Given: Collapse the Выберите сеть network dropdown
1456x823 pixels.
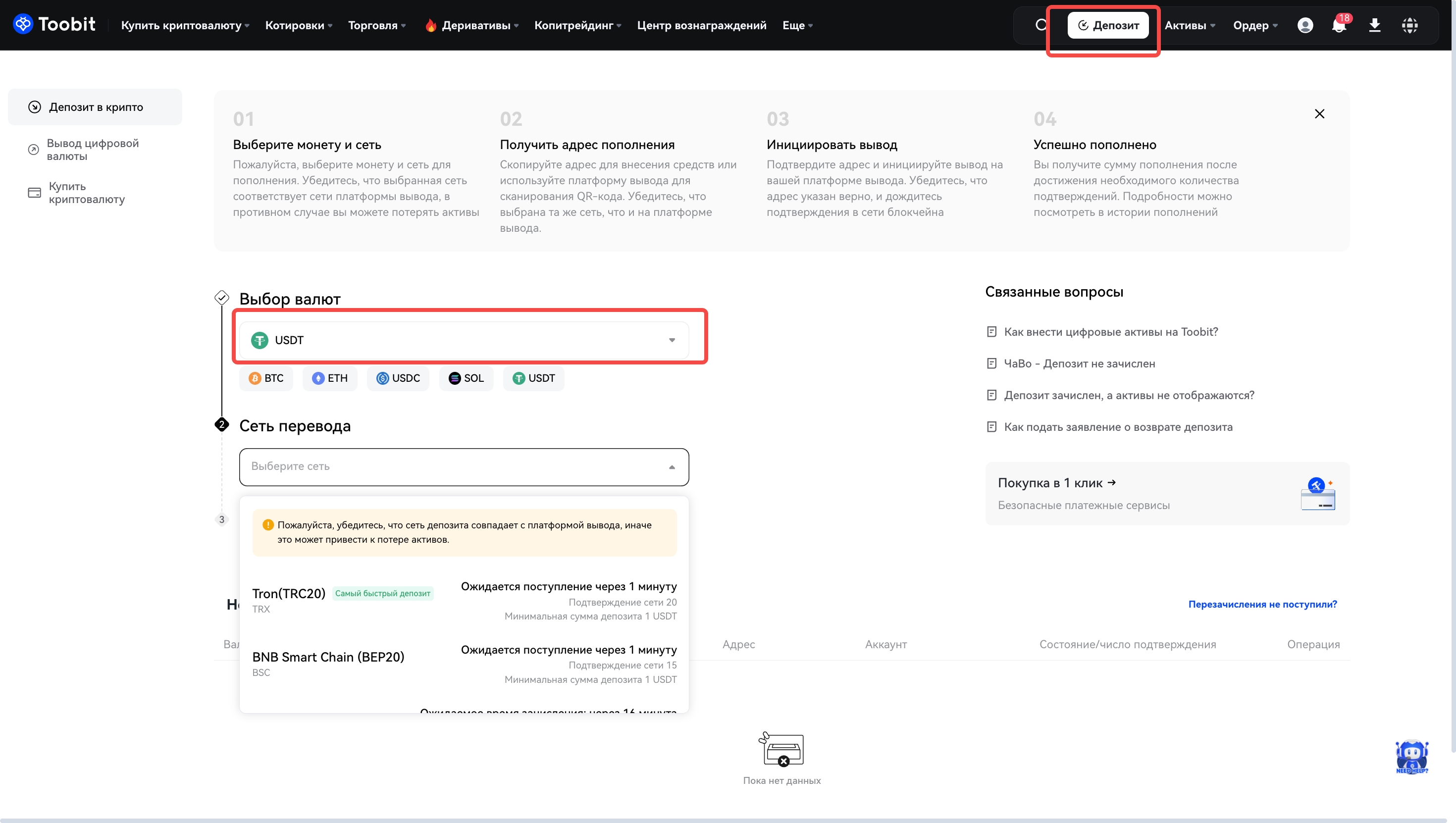Looking at the screenshot, I should (x=464, y=467).
